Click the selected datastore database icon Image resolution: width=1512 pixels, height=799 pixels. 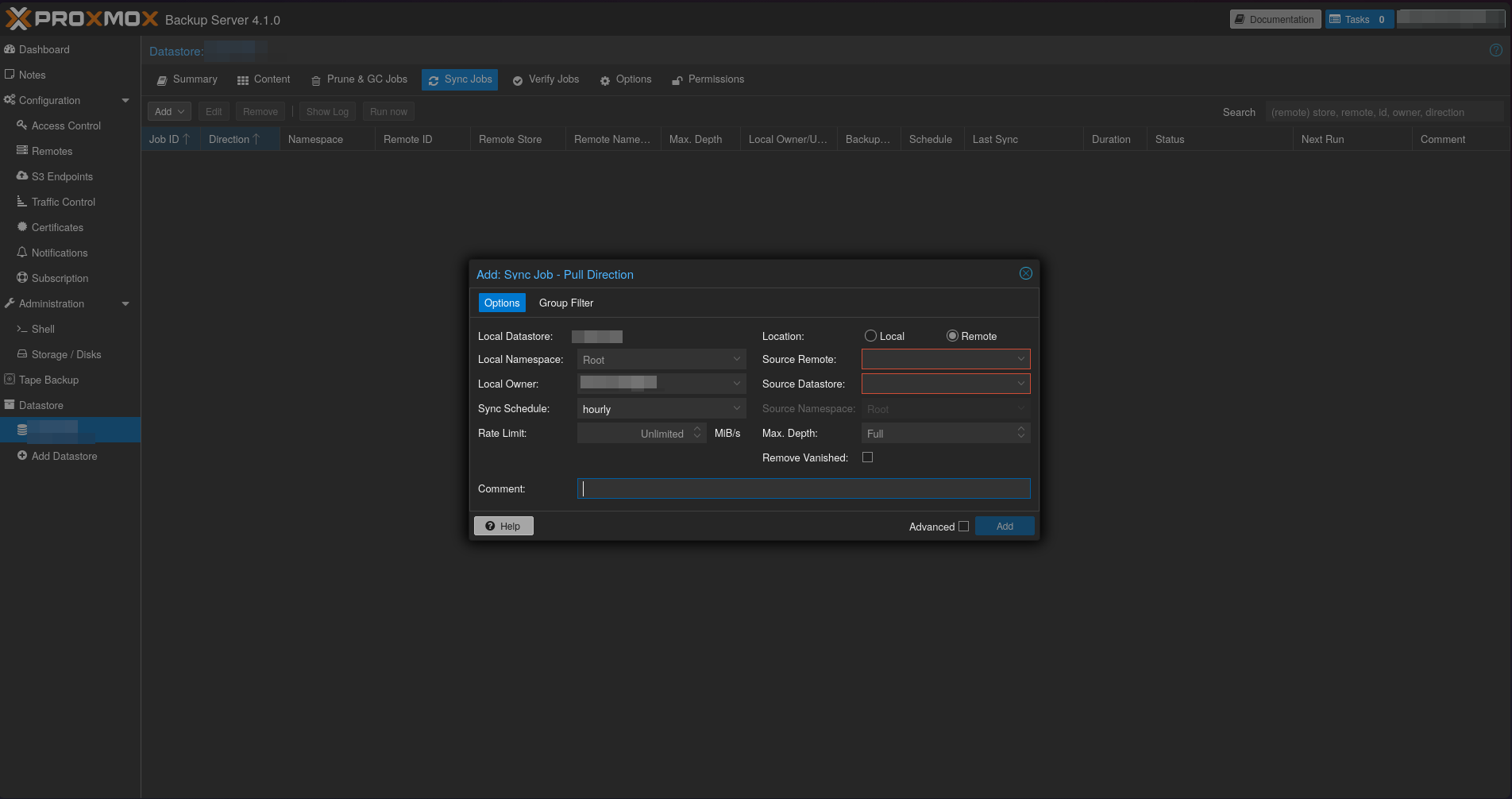pos(22,430)
